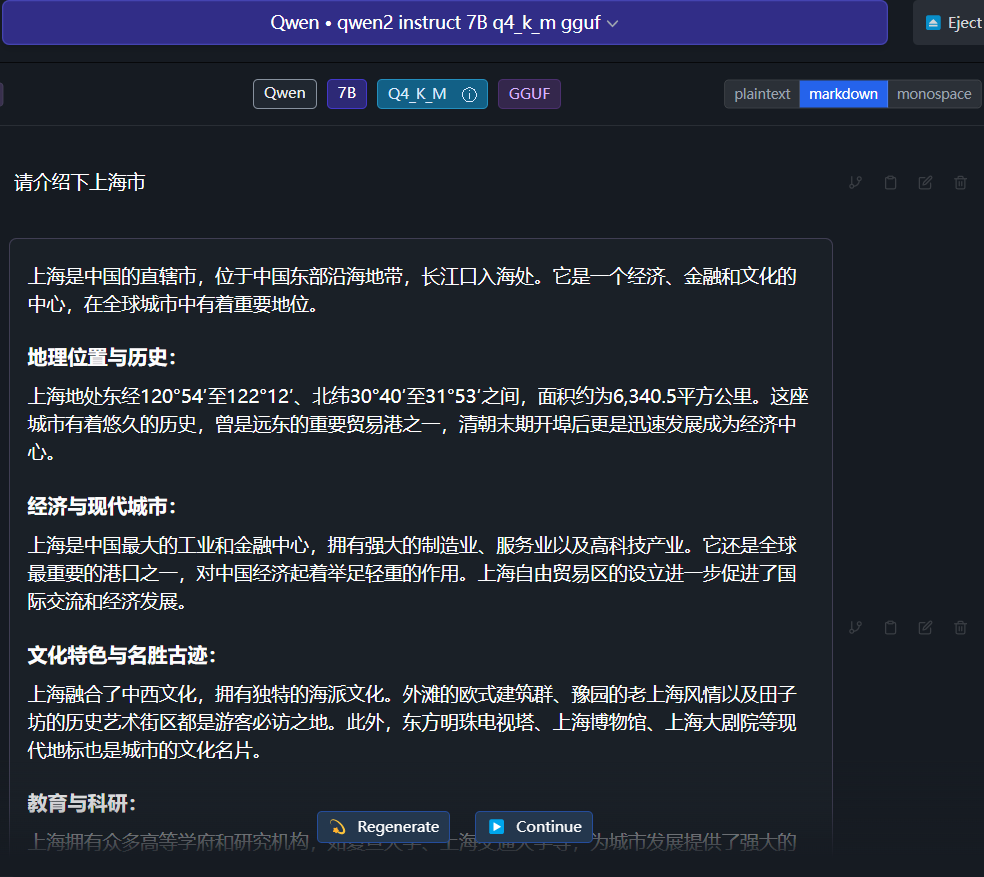Delete the assistant's response
The height and width of the screenshot is (877, 984).
point(960,627)
